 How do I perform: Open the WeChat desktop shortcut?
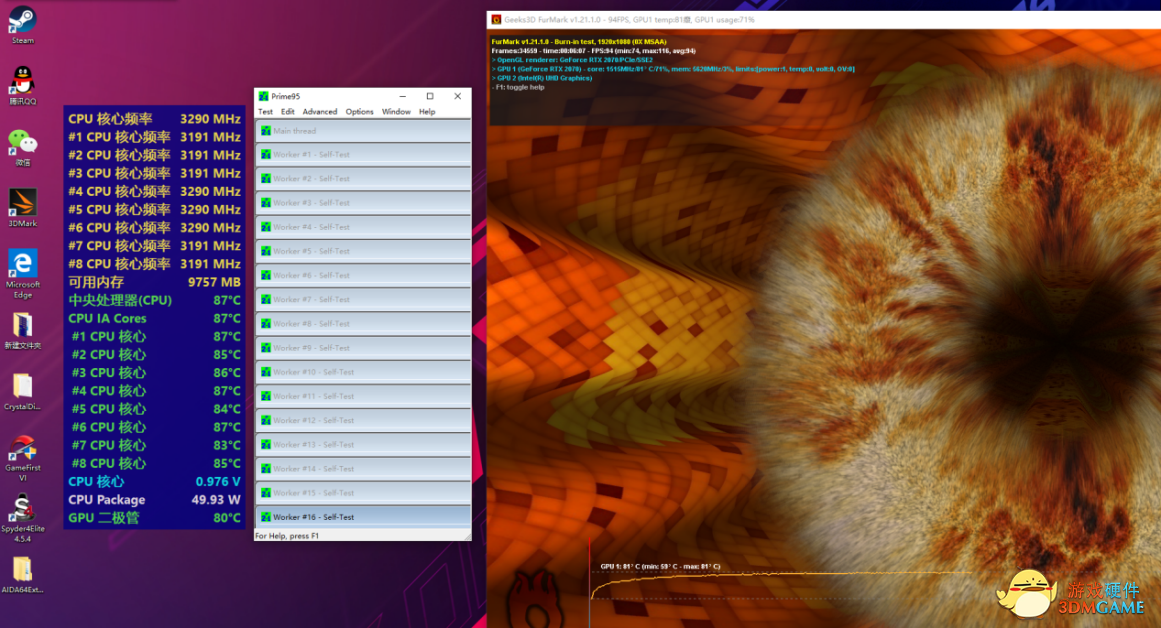pyautogui.click(x=22, y=147)
